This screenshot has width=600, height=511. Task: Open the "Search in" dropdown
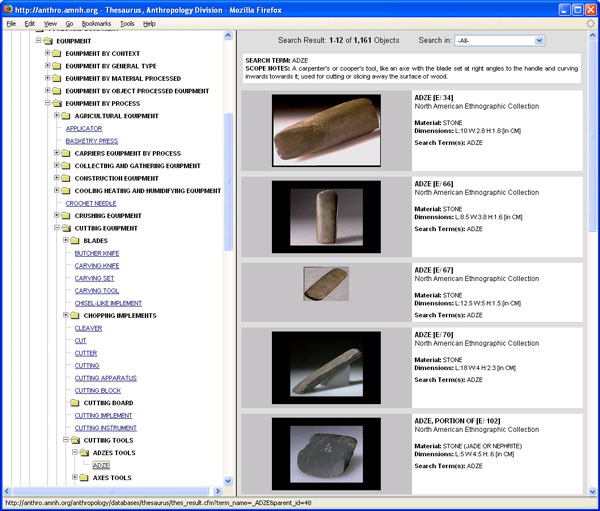[498, 40]
